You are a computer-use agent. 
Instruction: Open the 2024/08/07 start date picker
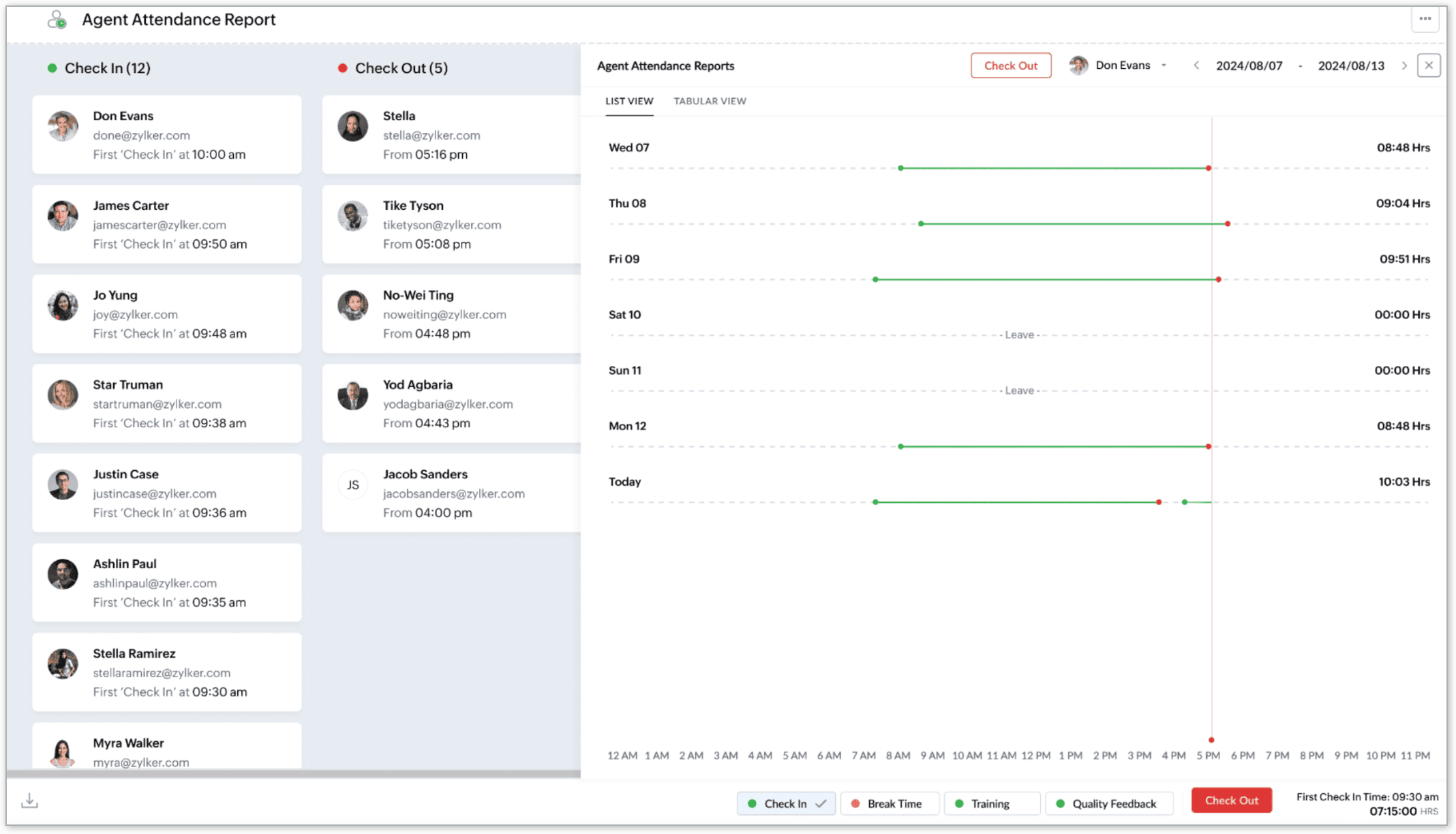[1249, 65]
